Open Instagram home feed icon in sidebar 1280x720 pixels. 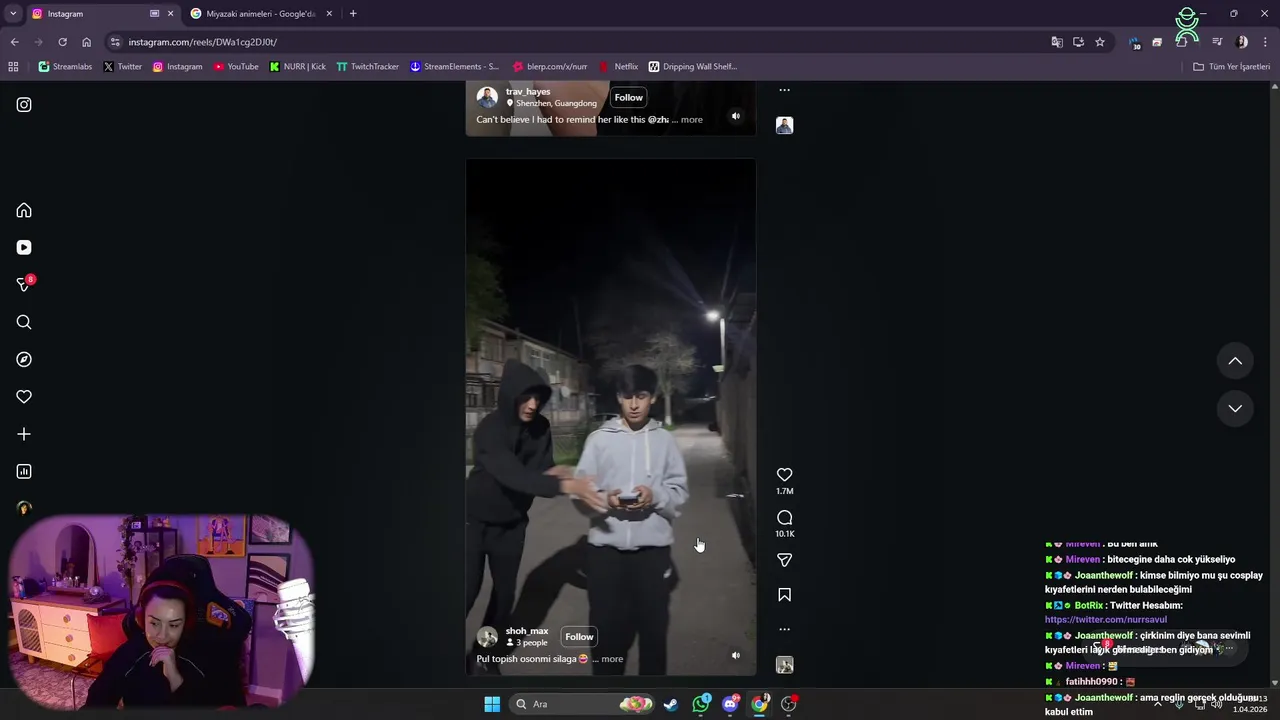[24, 210]
